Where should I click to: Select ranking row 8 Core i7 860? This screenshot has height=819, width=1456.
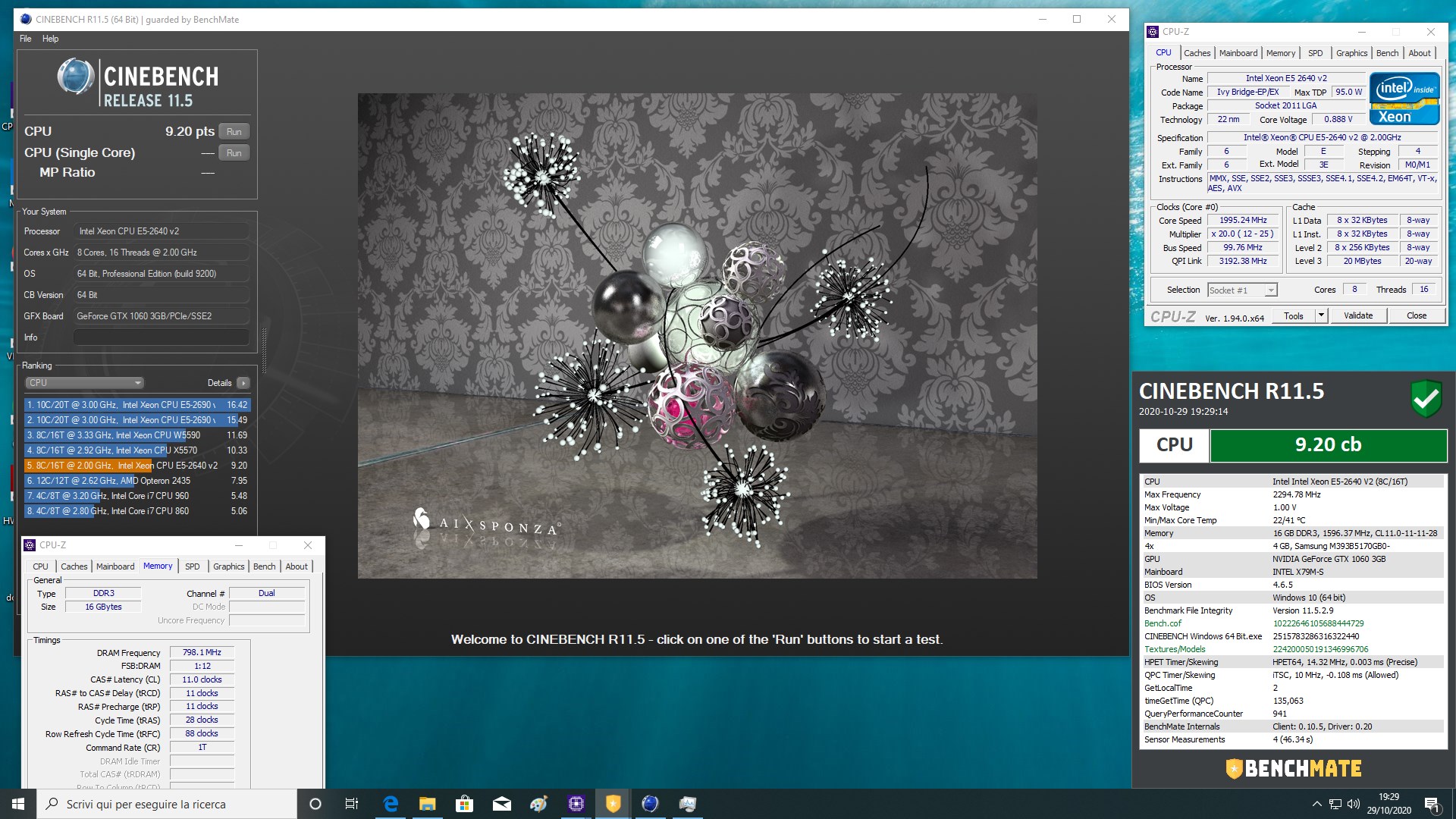[136, 511]
